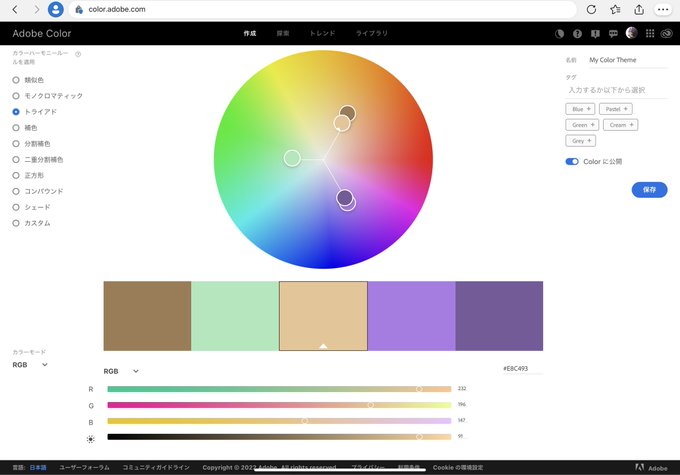
Task: Open the browser three-dot menu
Action: pyautogui.click(x=663, y=9)
